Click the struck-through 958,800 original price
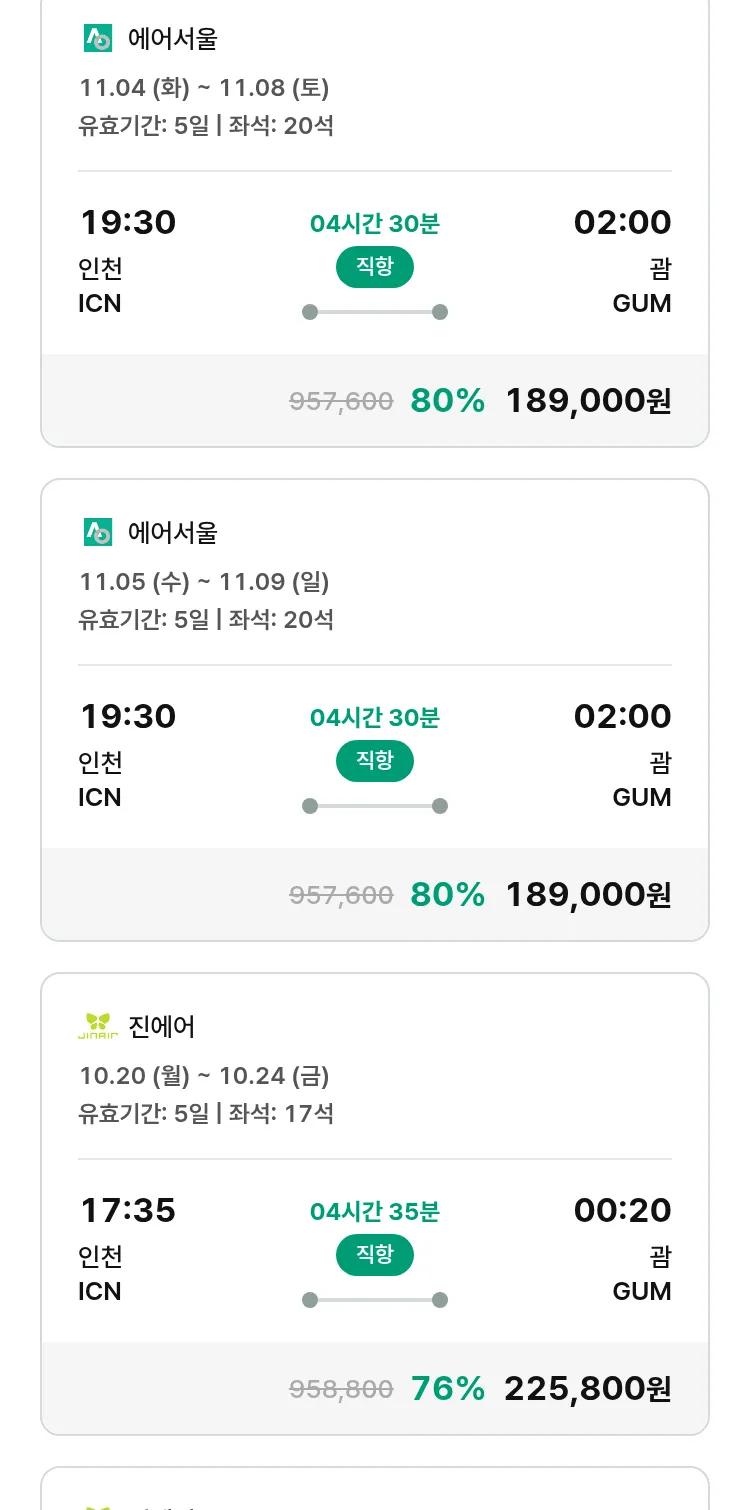 click(x=341, y=1389)
